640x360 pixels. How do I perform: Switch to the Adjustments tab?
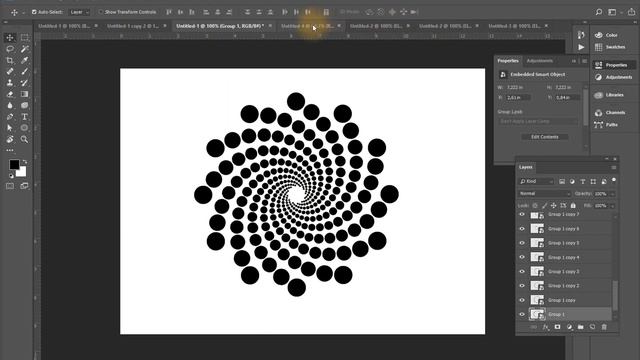point(540,61)
